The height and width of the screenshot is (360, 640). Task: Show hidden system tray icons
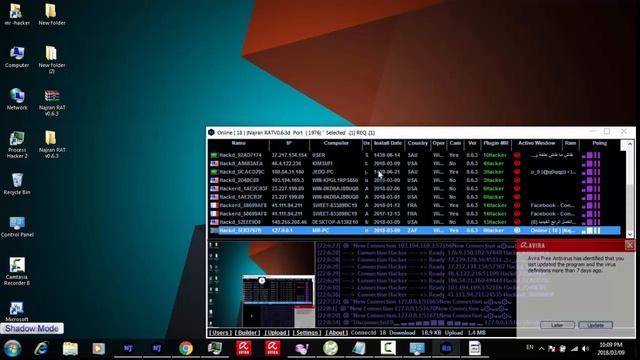click(541, 349)
